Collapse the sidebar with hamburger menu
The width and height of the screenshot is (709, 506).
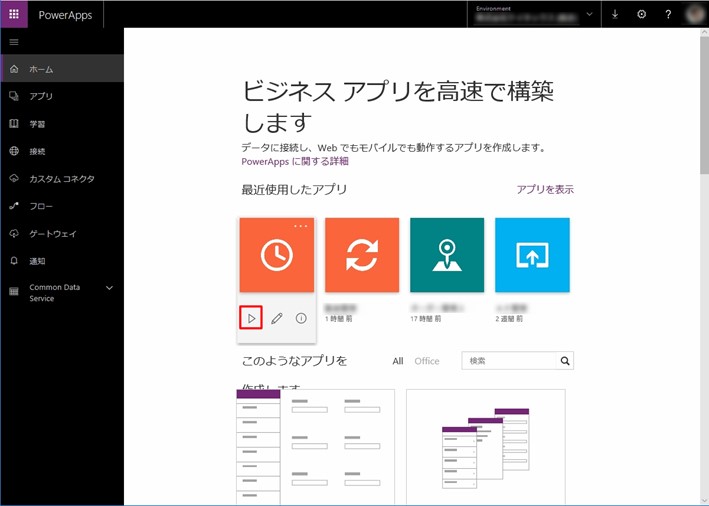14,42
